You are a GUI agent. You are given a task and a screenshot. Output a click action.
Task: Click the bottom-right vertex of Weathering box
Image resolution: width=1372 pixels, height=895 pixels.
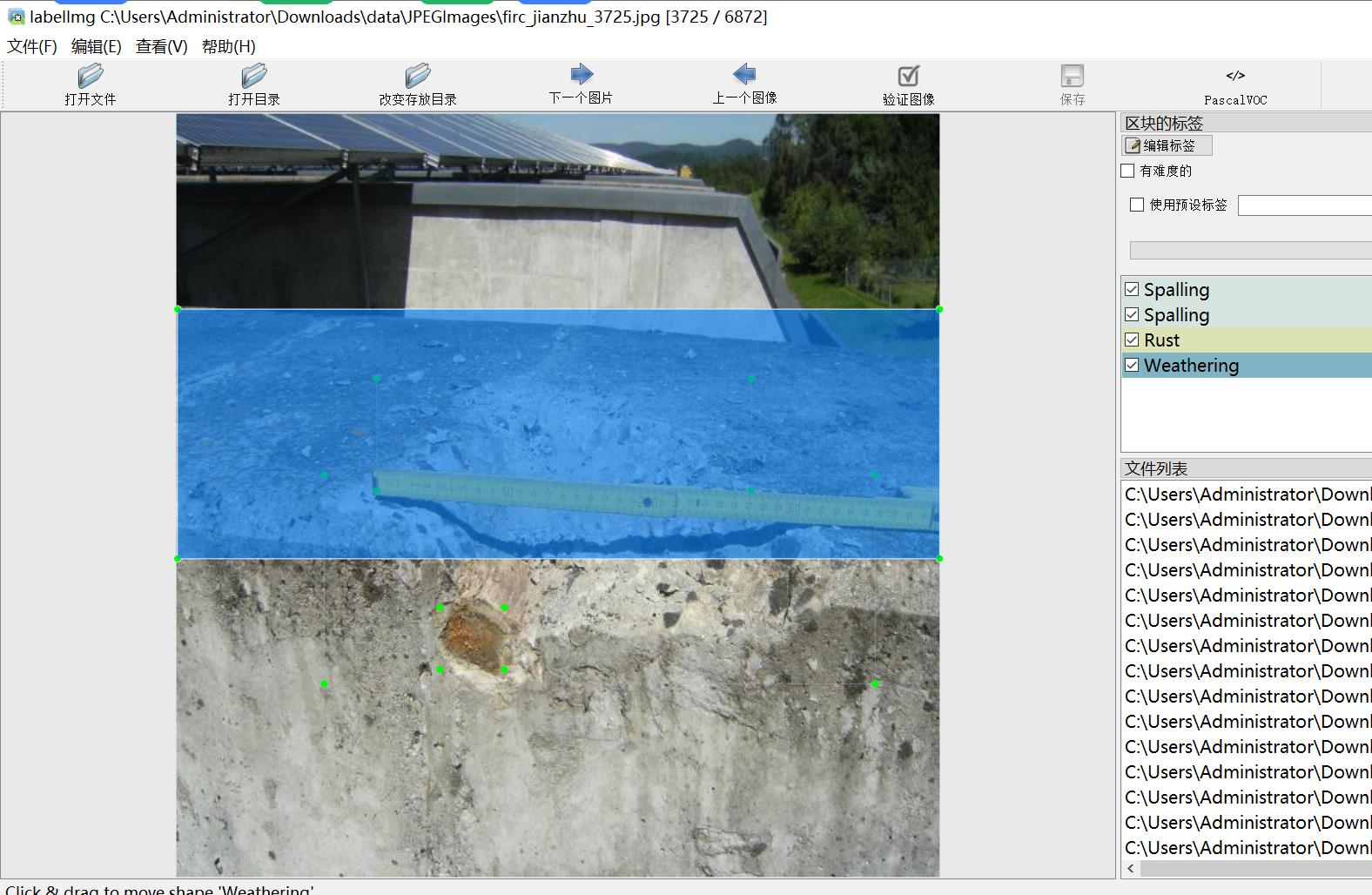click(939, 559)
